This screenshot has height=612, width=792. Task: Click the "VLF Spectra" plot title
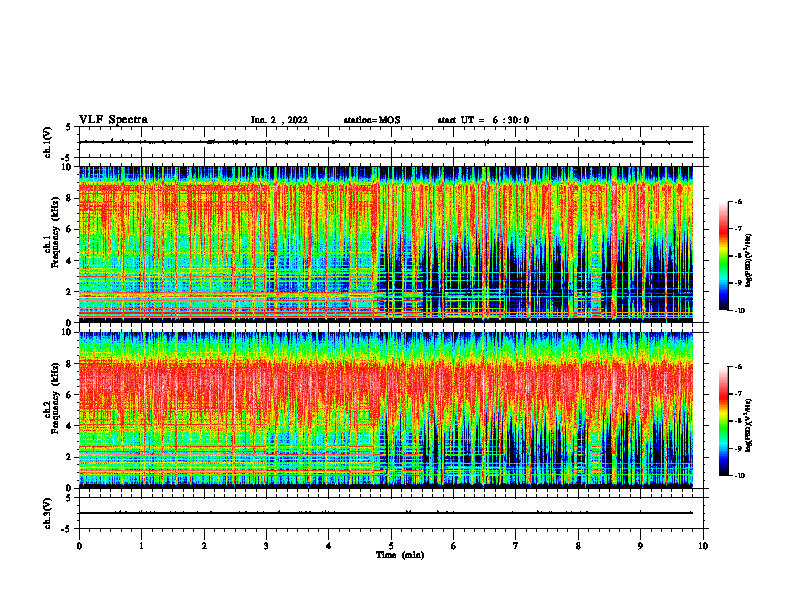[113, 120]
